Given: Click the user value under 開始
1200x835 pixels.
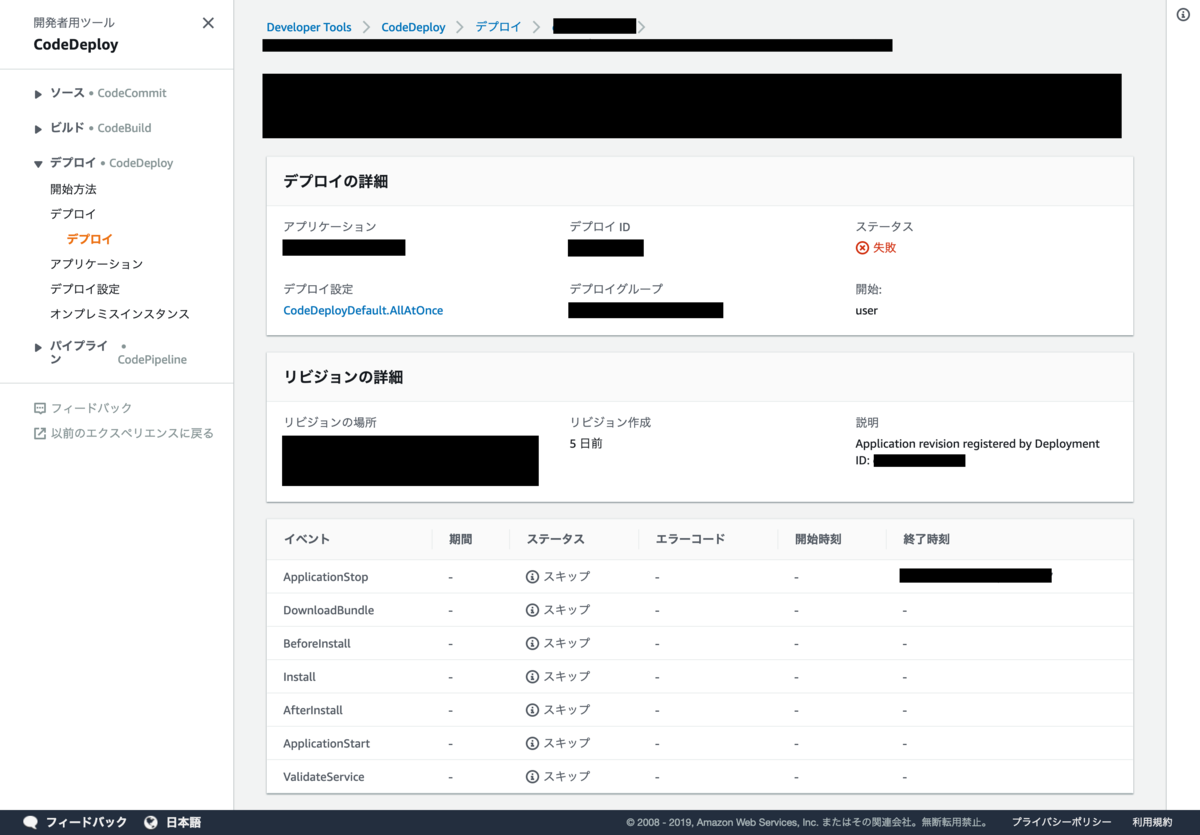Looking at the screenshot, I should click(866, 311).
